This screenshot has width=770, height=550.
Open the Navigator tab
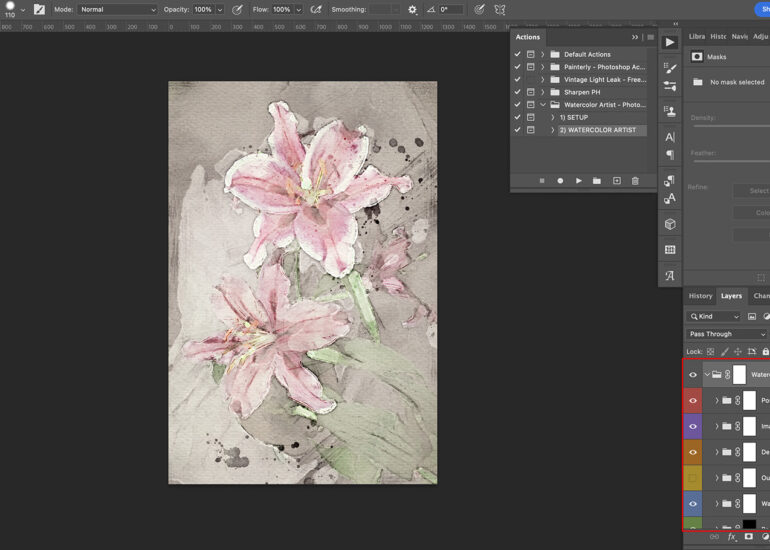[x=740, y=36]
